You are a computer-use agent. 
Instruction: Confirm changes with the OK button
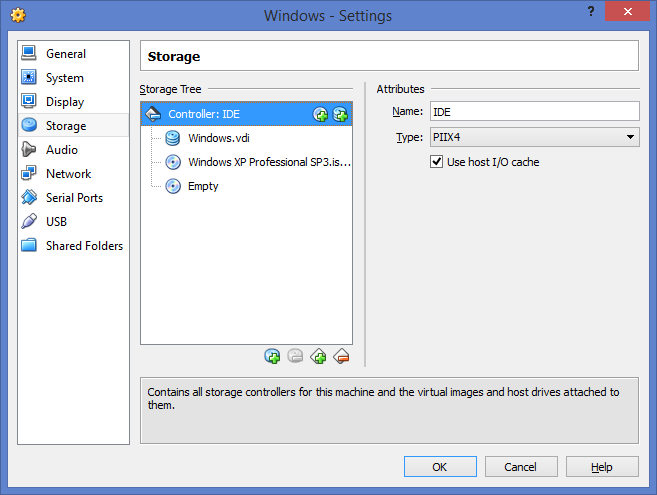pos(440,466)
